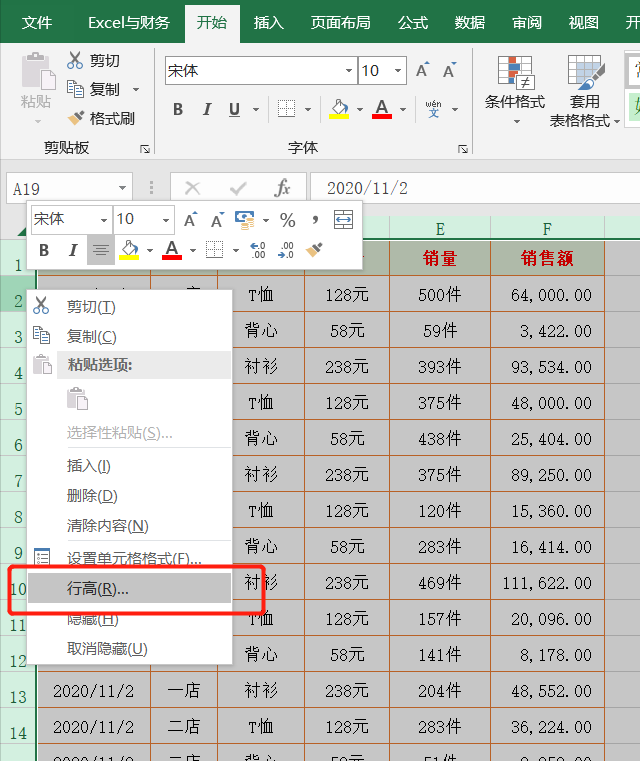Open the ribbon font name dropdown 宋体
The width and height of the screenshot is (640, 761).
[348, 71]
